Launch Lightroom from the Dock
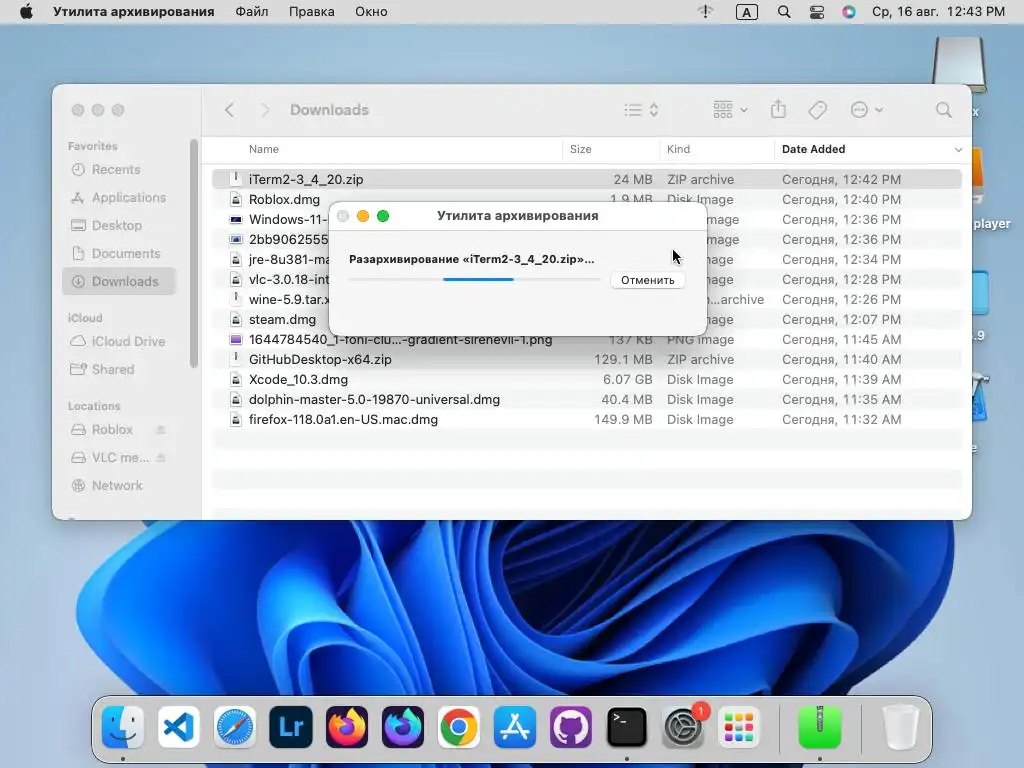The image size is (1024, 768). click(291, 726)
